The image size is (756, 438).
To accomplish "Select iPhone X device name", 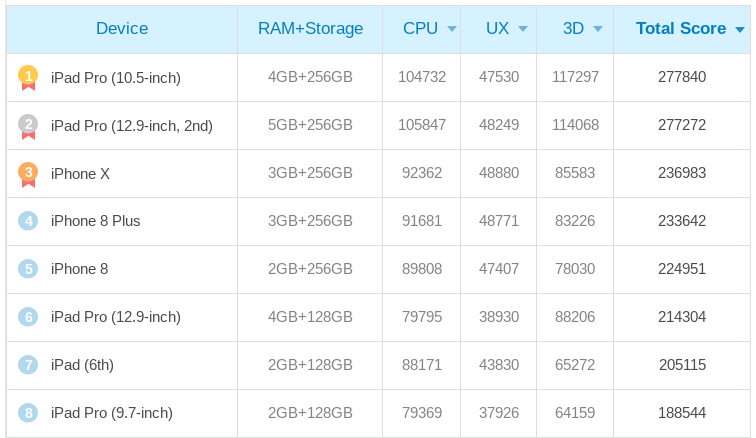I will click(80, 174).
